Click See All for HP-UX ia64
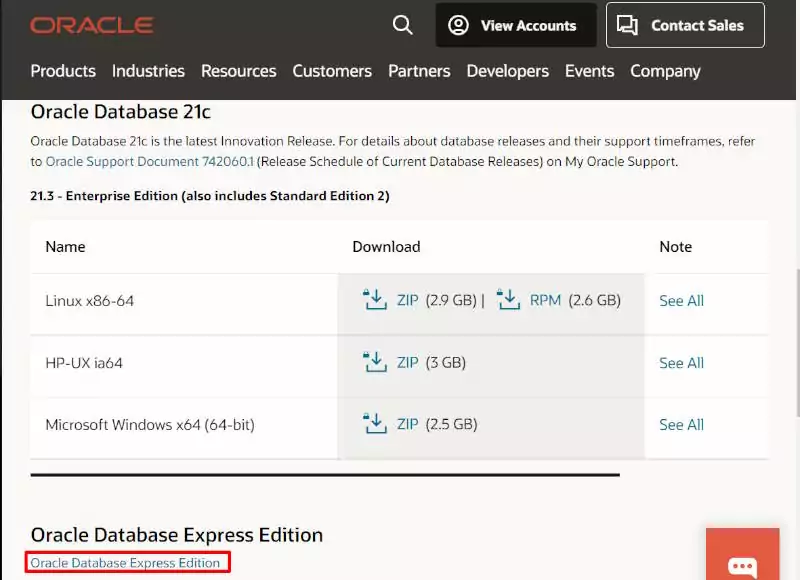Image resolution: width=800 pixels, height=580 pixels. click(x=681, y=363)
